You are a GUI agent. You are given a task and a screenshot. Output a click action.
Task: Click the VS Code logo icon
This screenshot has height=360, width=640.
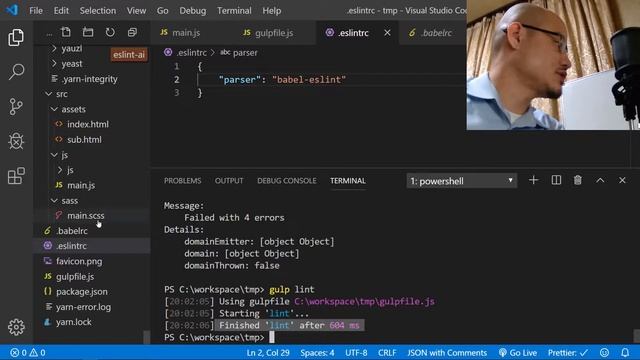12,10
